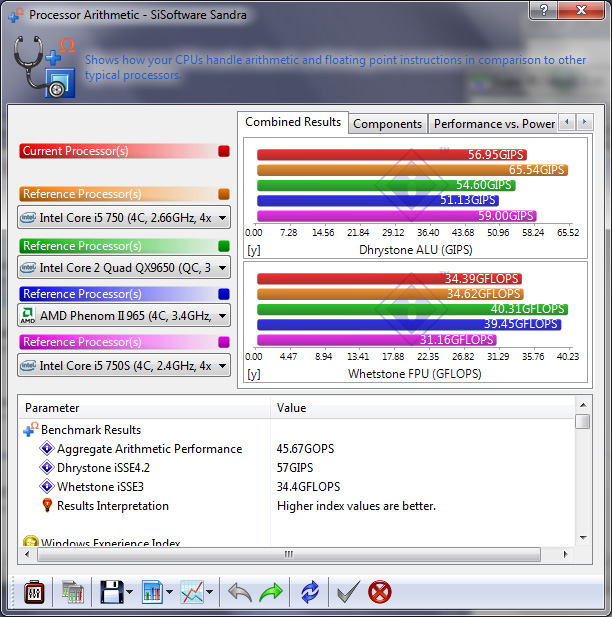Viewport: 613px width, 617px height.
Task: Click the horizontal scrollbar thumb
Action: click(x=289, y=554)
